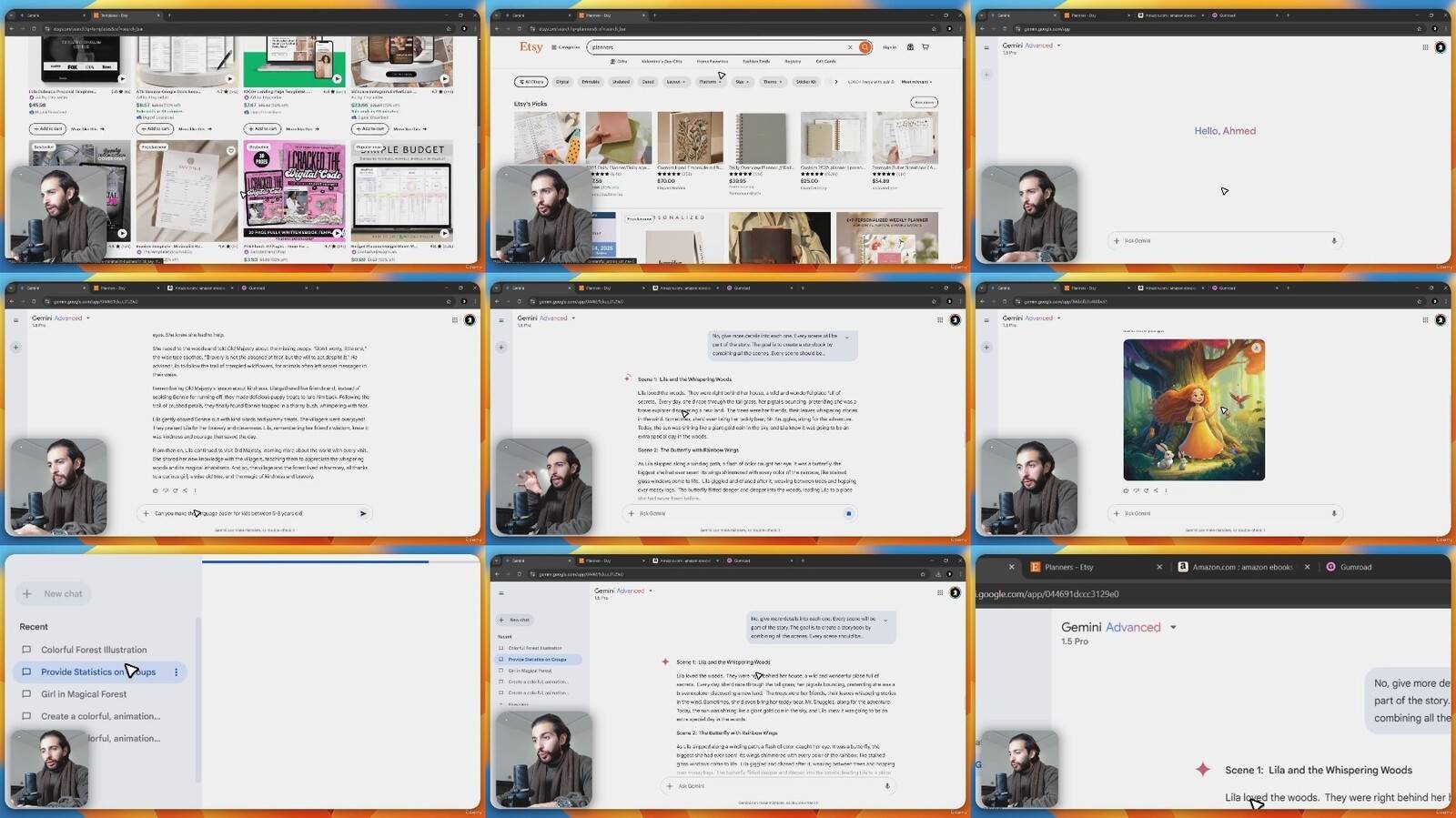
Task: Open the hamburger menu on the "Hello, Ahmed" page
Action: pyautogui.click(x=986, y=47)
